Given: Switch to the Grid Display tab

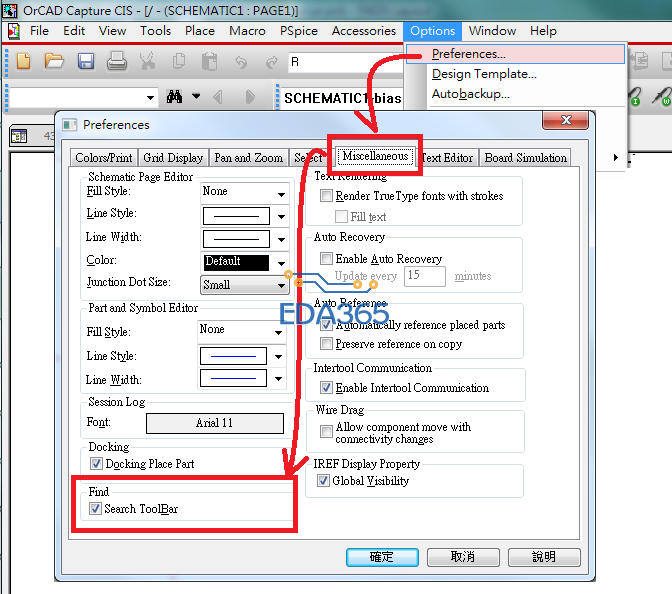Looking at the screenshot, I should pos(173,158).
